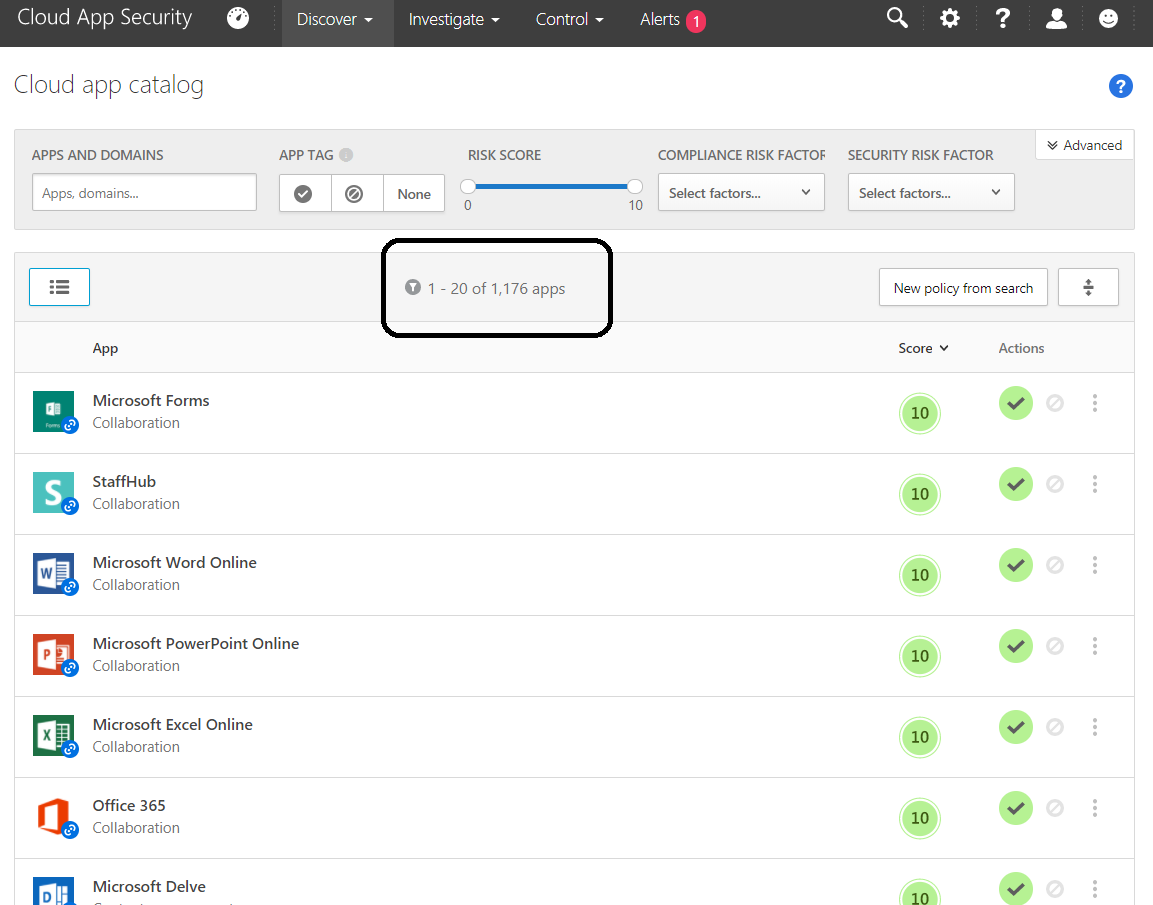This screenshot has width=1153, height=905.
Task: Click the question mark help icon in top bar
Action: pyautogui.click(x=1003, y=19)
